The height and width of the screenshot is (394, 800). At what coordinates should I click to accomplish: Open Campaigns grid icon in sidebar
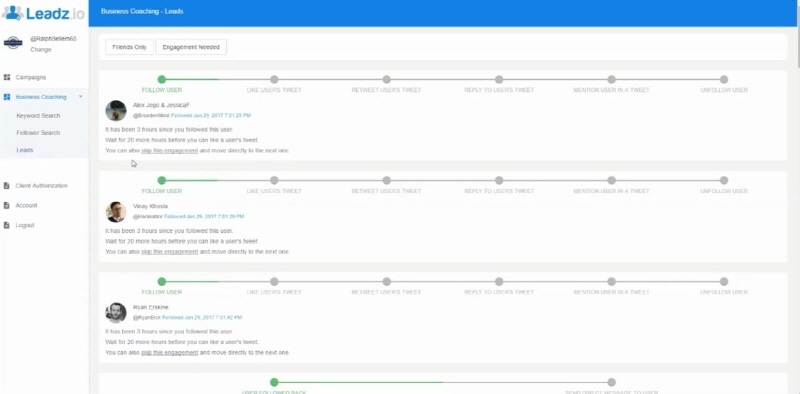(x=7, y=78)
